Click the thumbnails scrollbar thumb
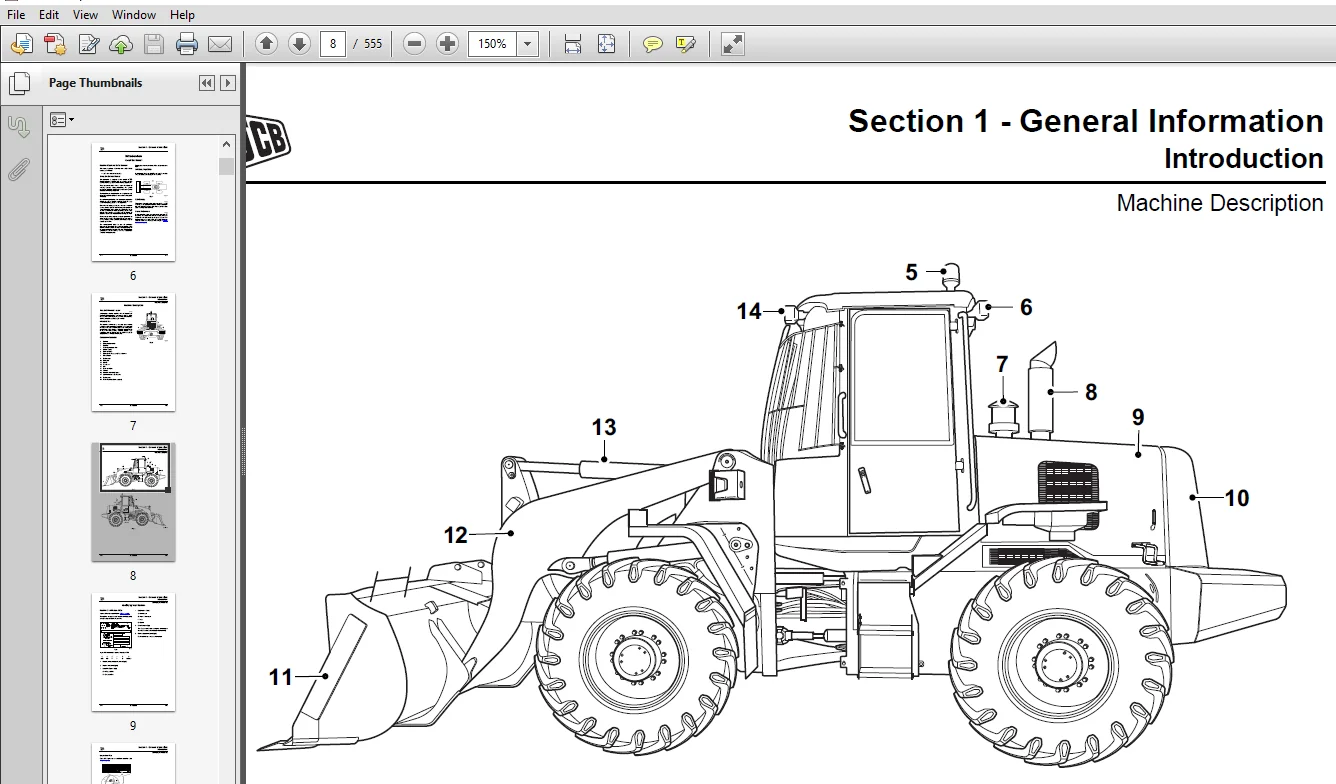The width and height of the screenshot is (1336, 784). click(x=227, y=166)
